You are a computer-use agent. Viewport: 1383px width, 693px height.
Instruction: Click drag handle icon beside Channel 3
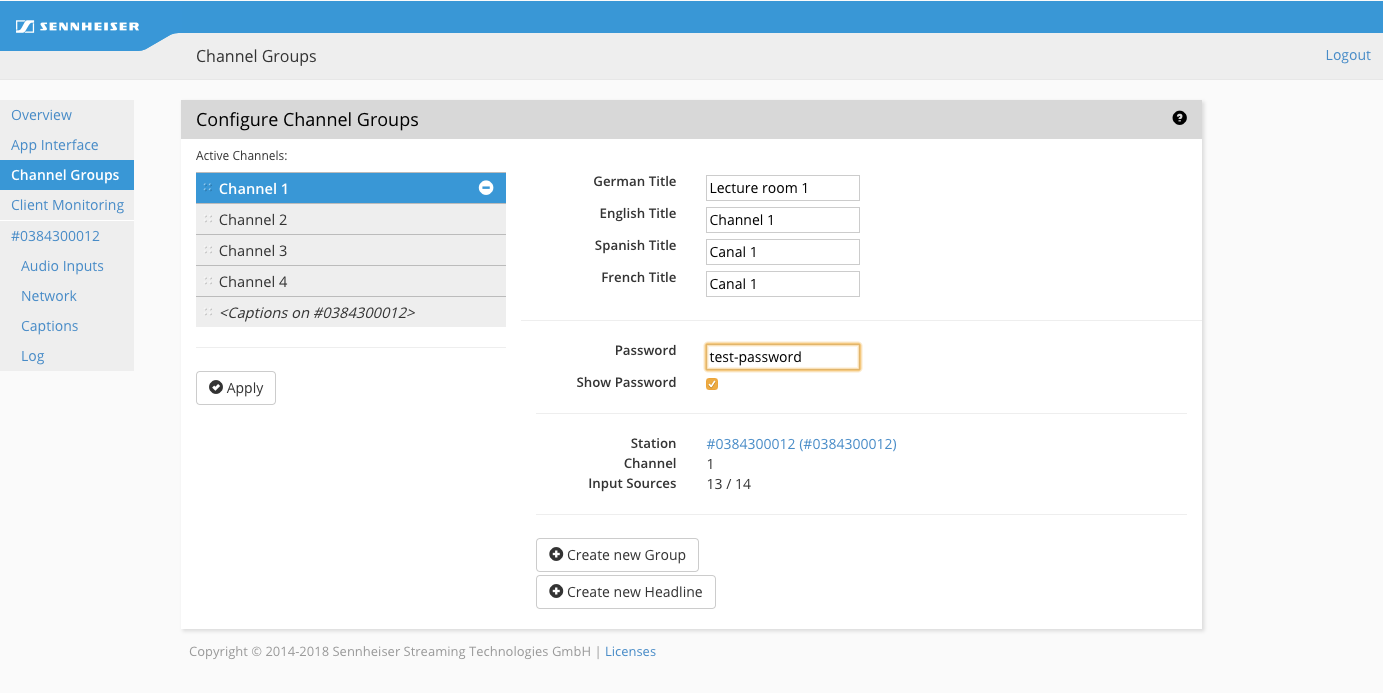(208, 251)
